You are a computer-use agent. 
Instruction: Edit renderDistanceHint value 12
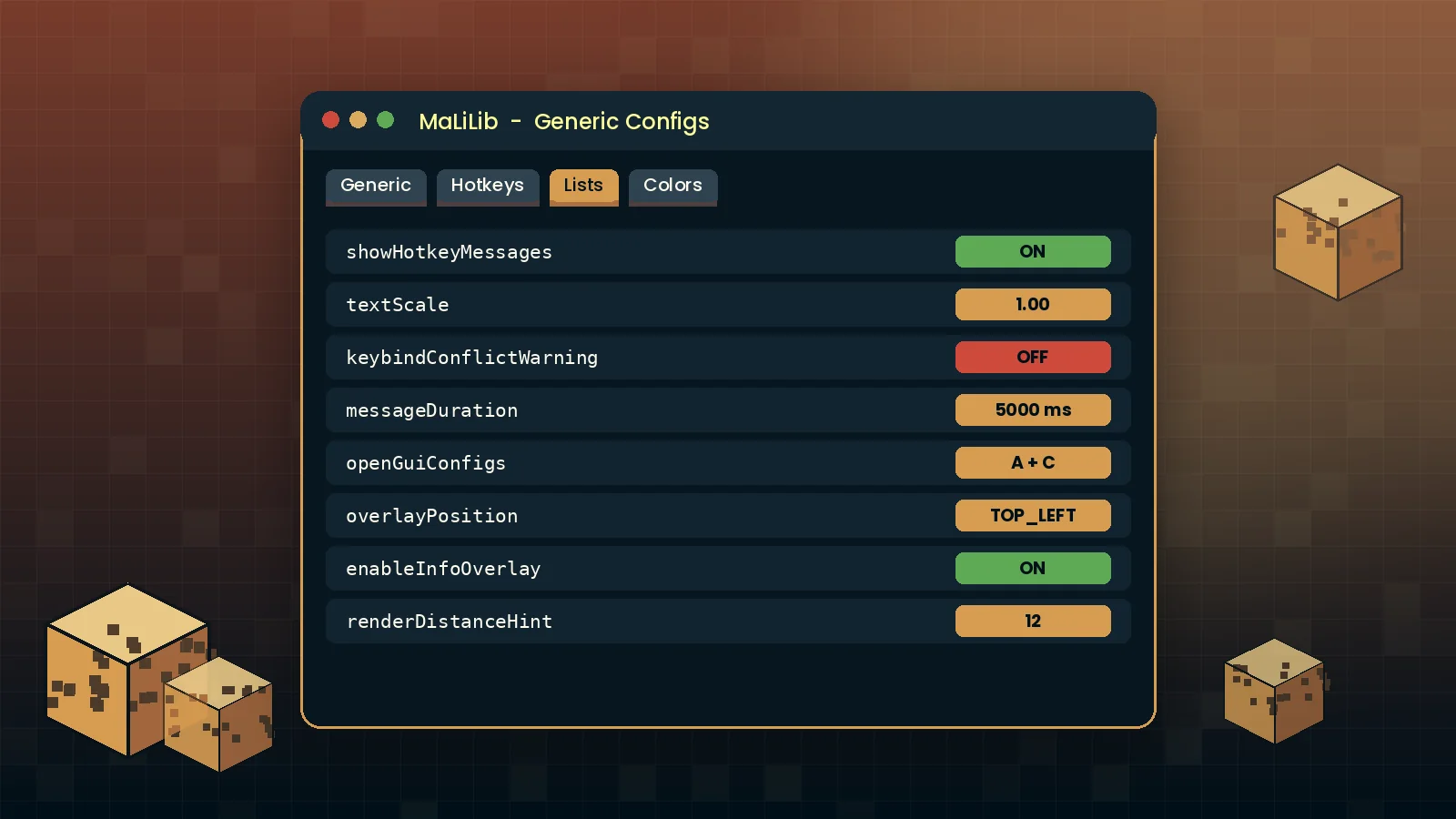coord(1033,622)
